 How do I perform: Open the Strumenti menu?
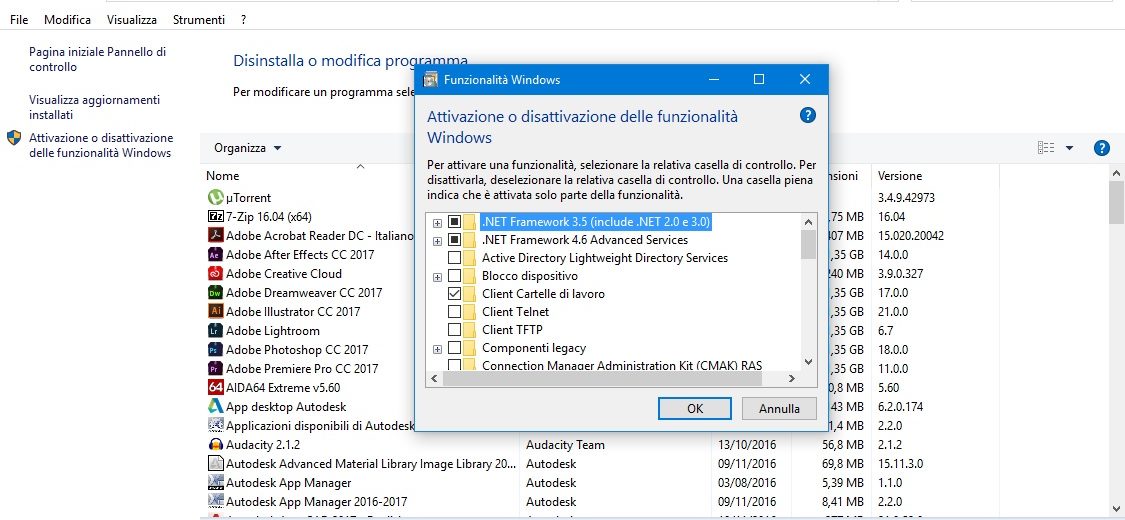(199, 20)
